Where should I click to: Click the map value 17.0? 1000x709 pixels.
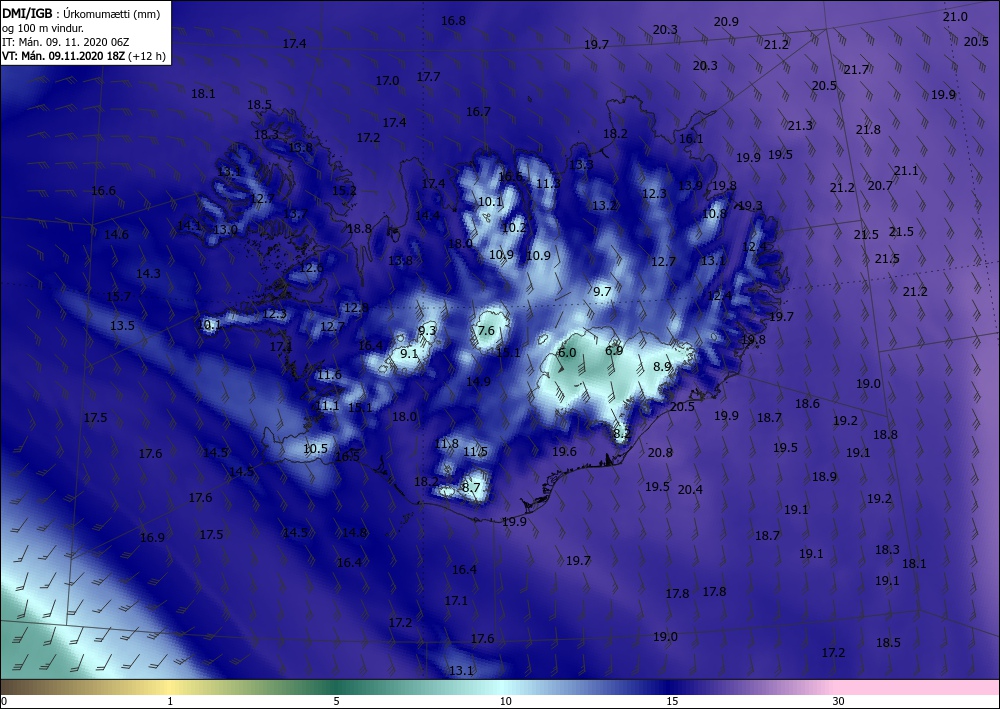pyautogui.click(x=387, y=81)
